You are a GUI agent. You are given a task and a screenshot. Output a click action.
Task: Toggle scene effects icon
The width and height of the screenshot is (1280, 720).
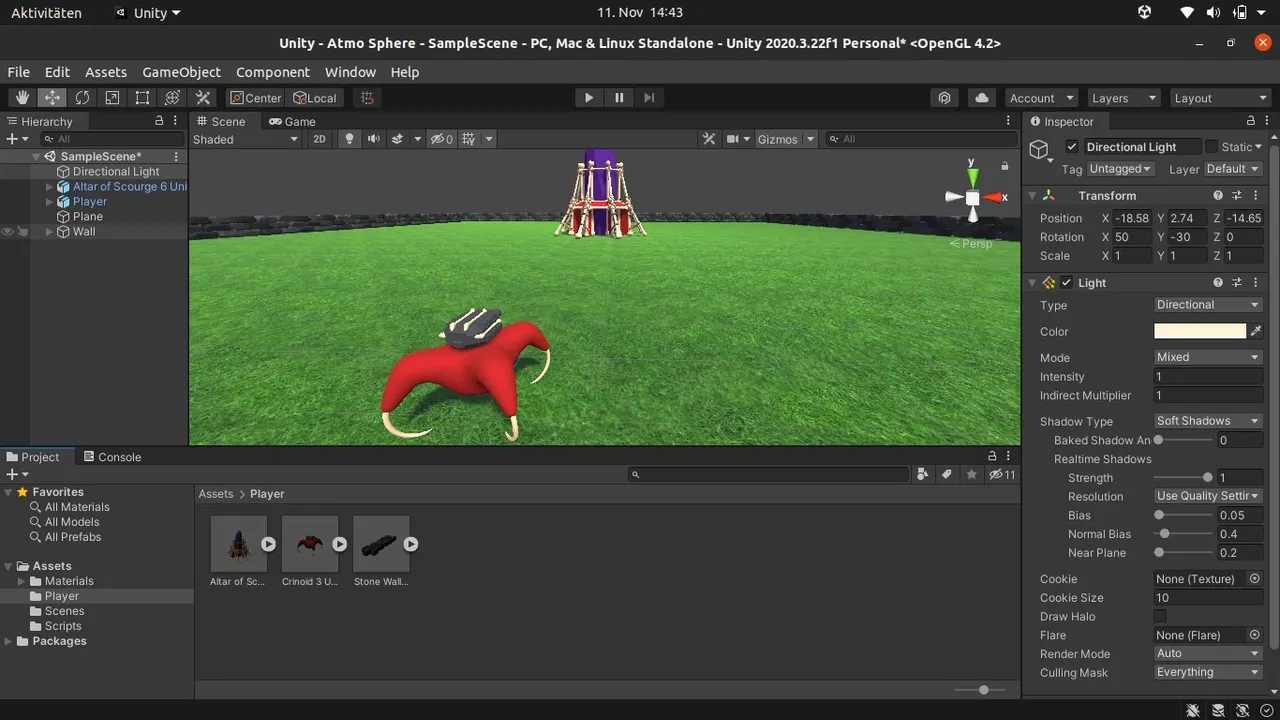397,139
